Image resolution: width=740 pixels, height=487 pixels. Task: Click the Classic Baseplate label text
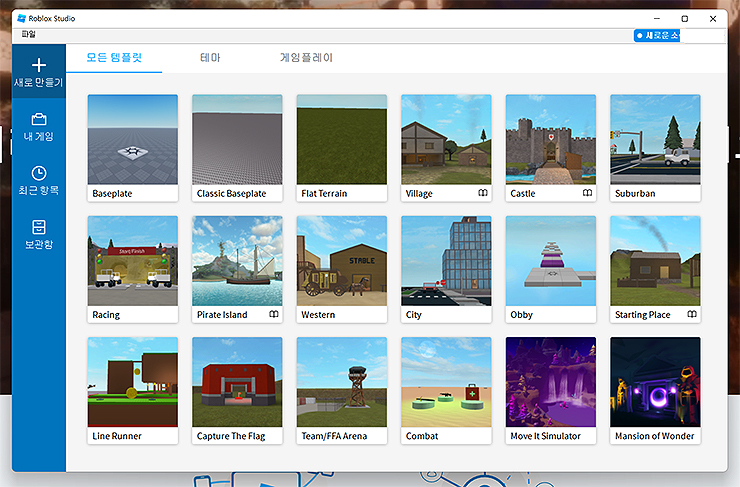tap(231, 193)
